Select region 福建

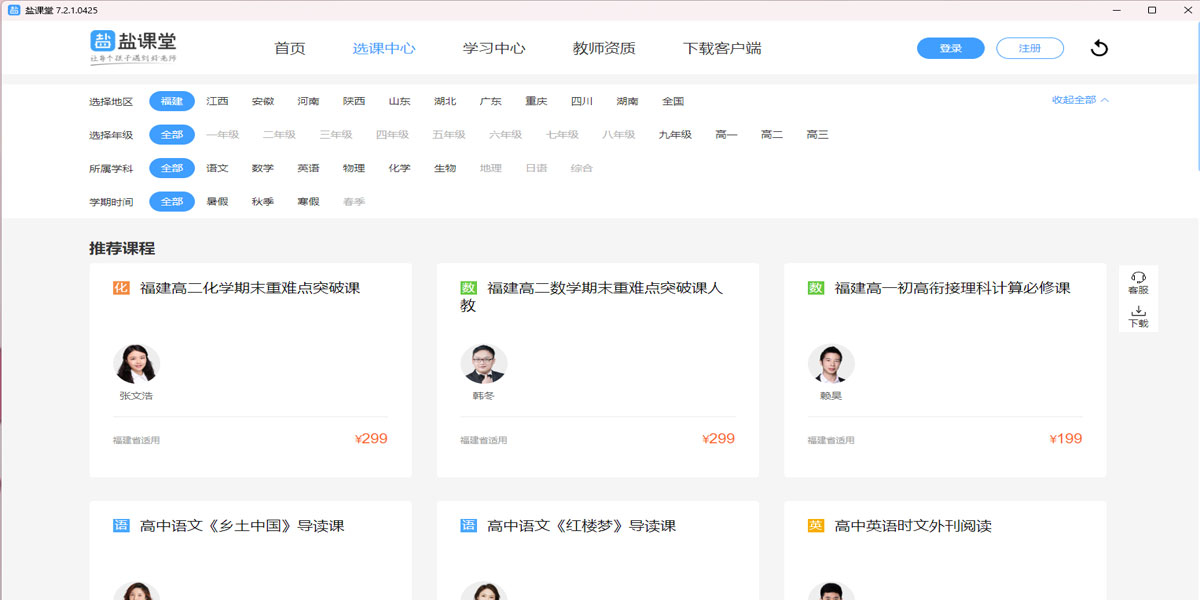tap(172, 101)
